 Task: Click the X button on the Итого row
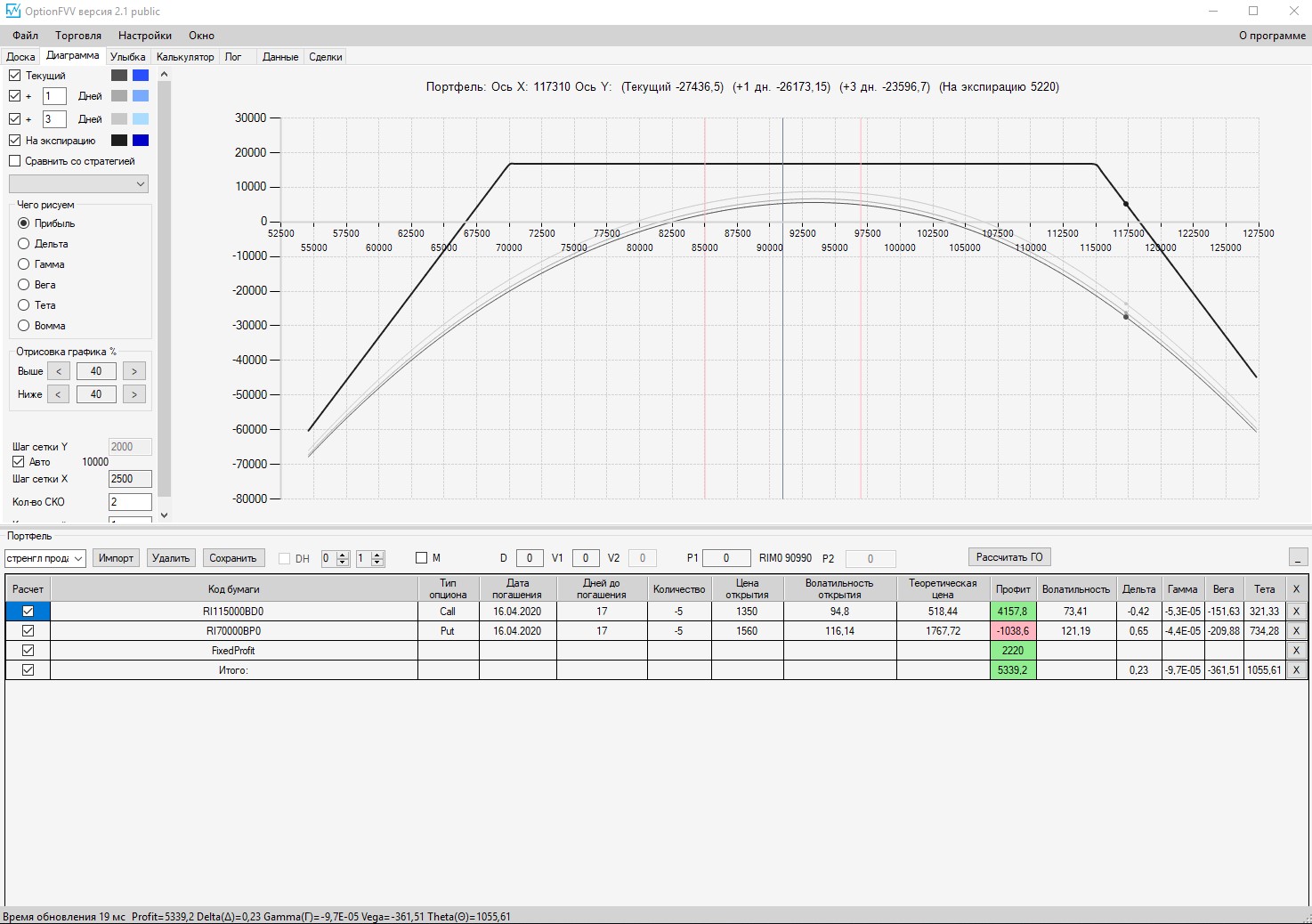[x=1296, y=670]
